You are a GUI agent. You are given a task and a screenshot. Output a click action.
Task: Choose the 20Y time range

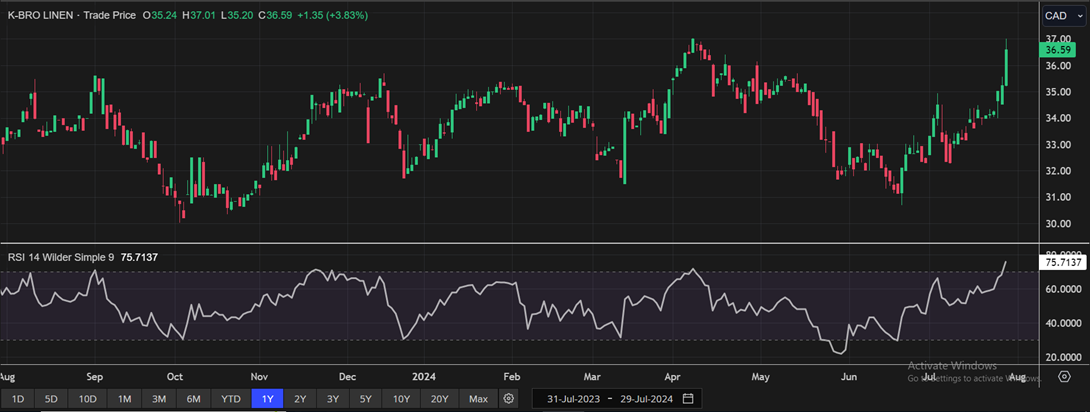tap(439, 399)
